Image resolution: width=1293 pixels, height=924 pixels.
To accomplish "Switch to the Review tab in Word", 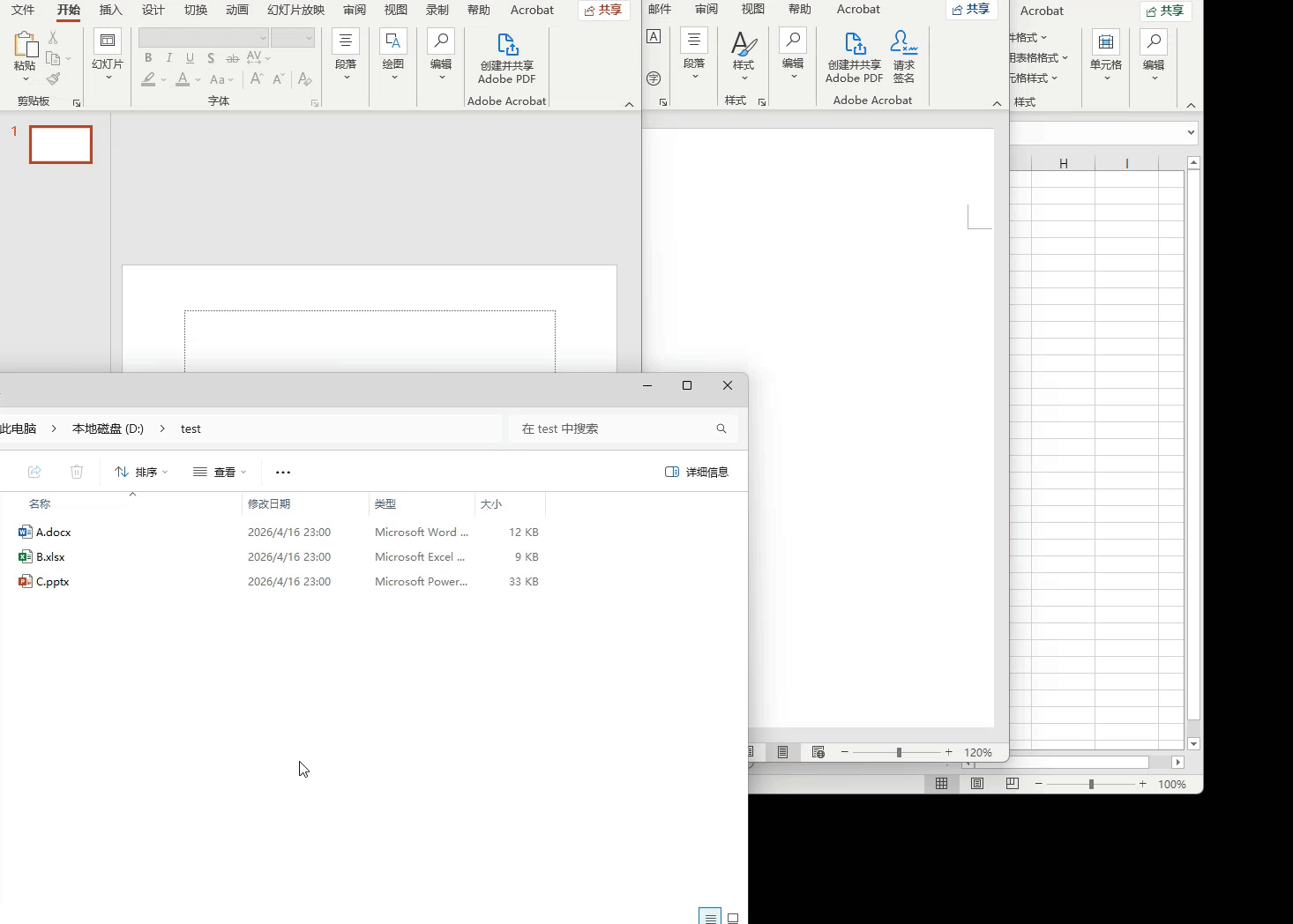I will click(706, 9).
